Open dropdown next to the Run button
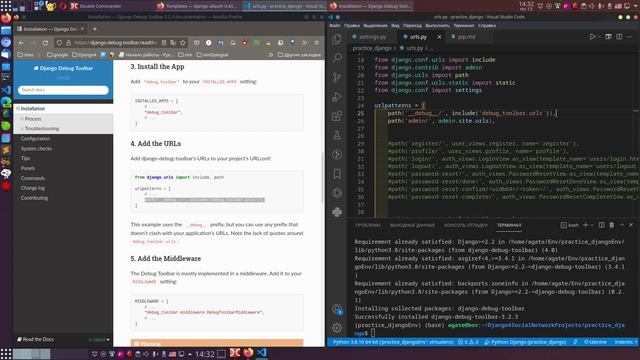Screen dimensions: 640x360 pos(599,37)
